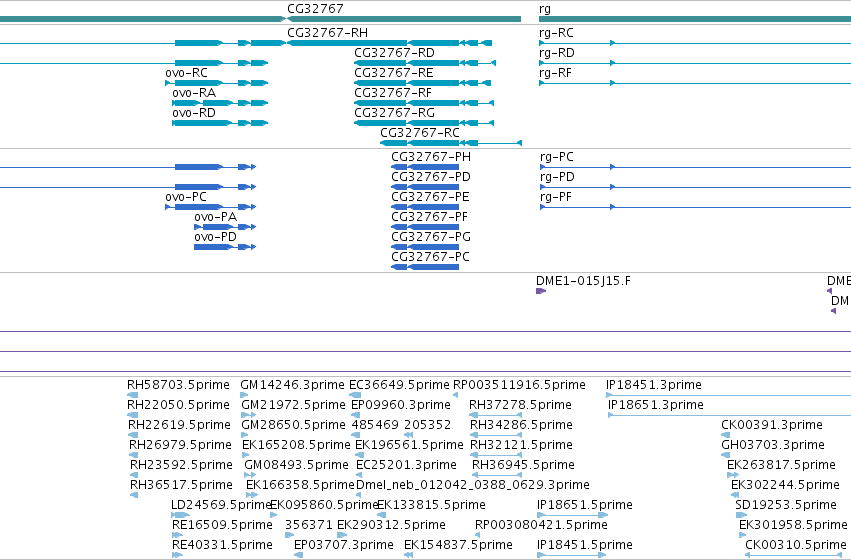
Task: Click rg-RF transcript label
Action: pos(555,73)
